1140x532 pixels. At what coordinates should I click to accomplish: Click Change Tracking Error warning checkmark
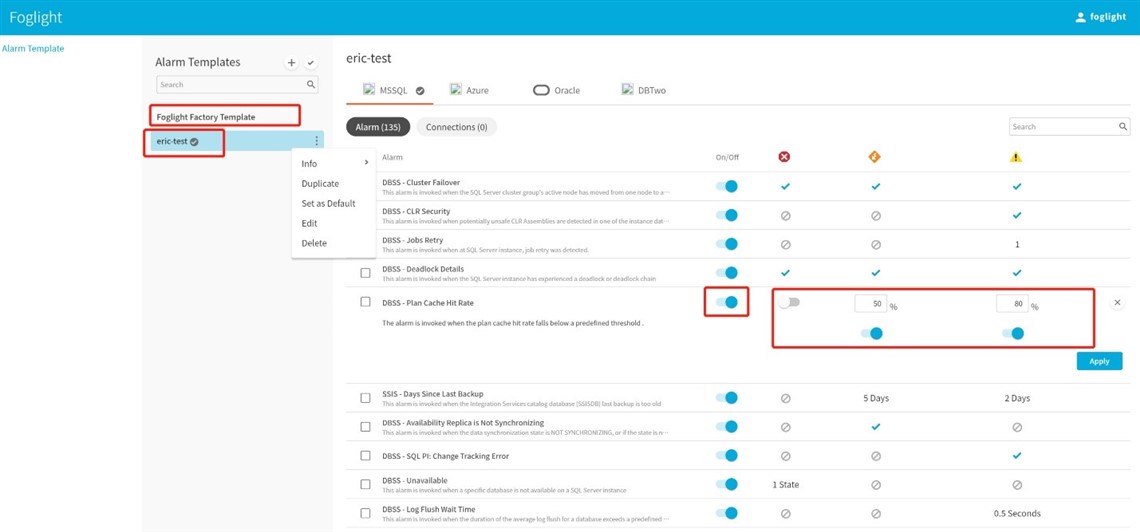point(1016,456)
